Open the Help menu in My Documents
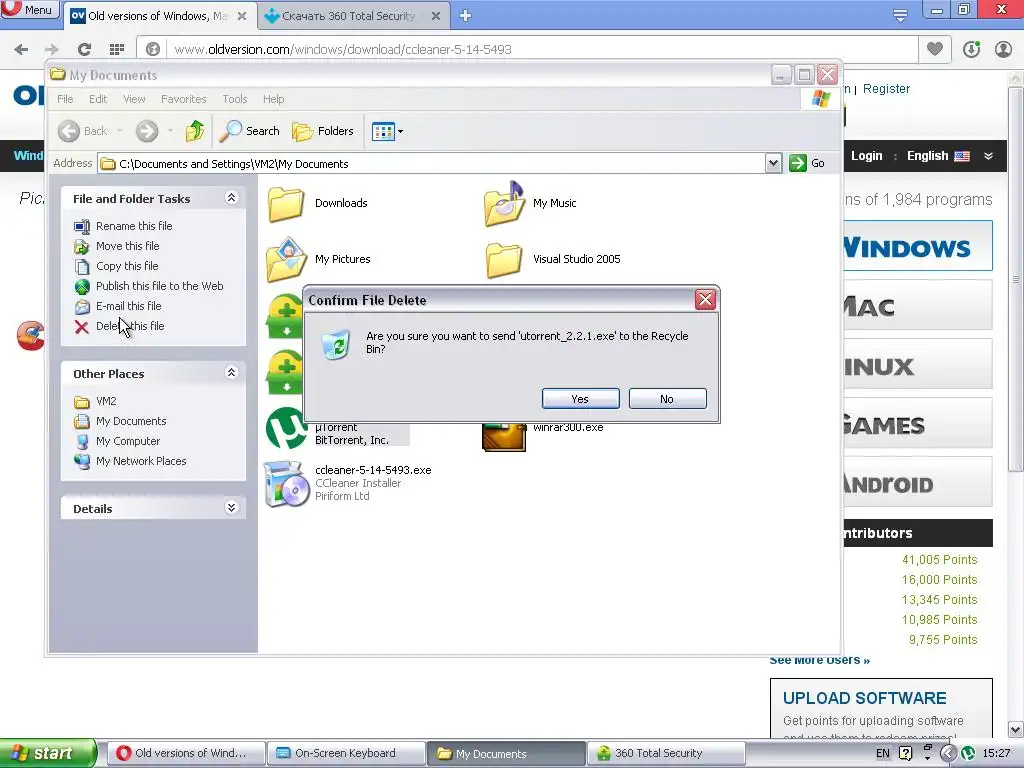This screenshot has width=1024, height=768. pos(274,99)
